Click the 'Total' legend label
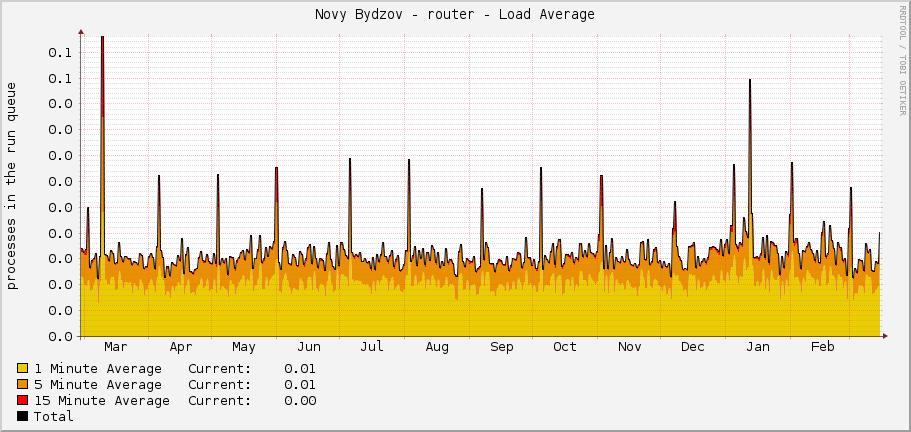This screenshot has height=432, width=911. 53,416
